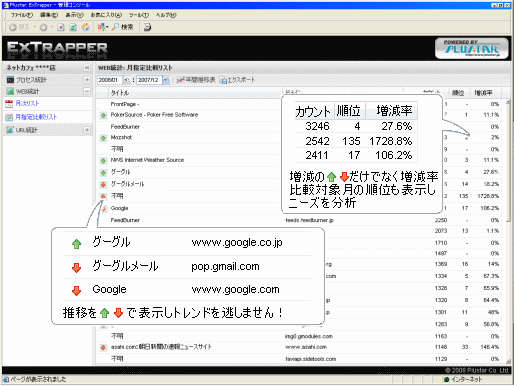The height and width of the screenshot is (386, 514).
Task: Click the up-trend arrow beside PokerSource
Action: (x=103, y=115)
